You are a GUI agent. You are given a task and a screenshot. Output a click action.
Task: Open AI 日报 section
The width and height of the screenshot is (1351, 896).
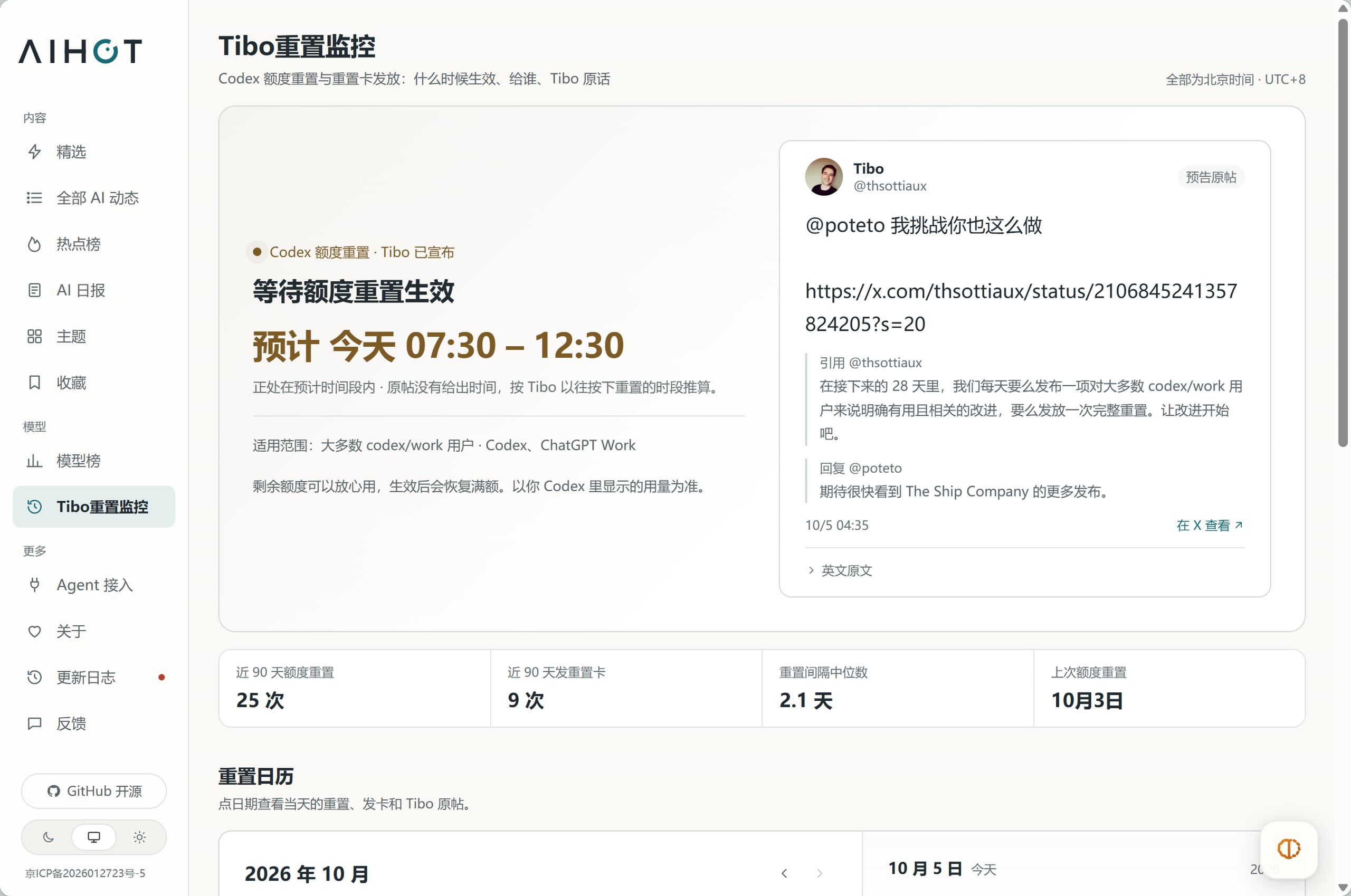(94, 290)
